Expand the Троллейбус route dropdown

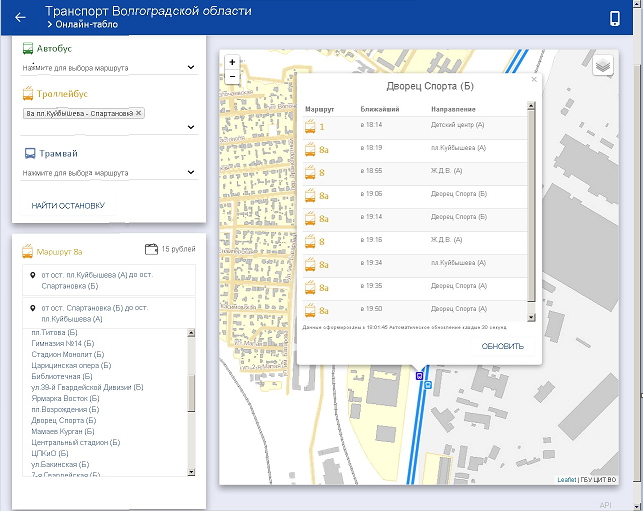tap(190, 127)
